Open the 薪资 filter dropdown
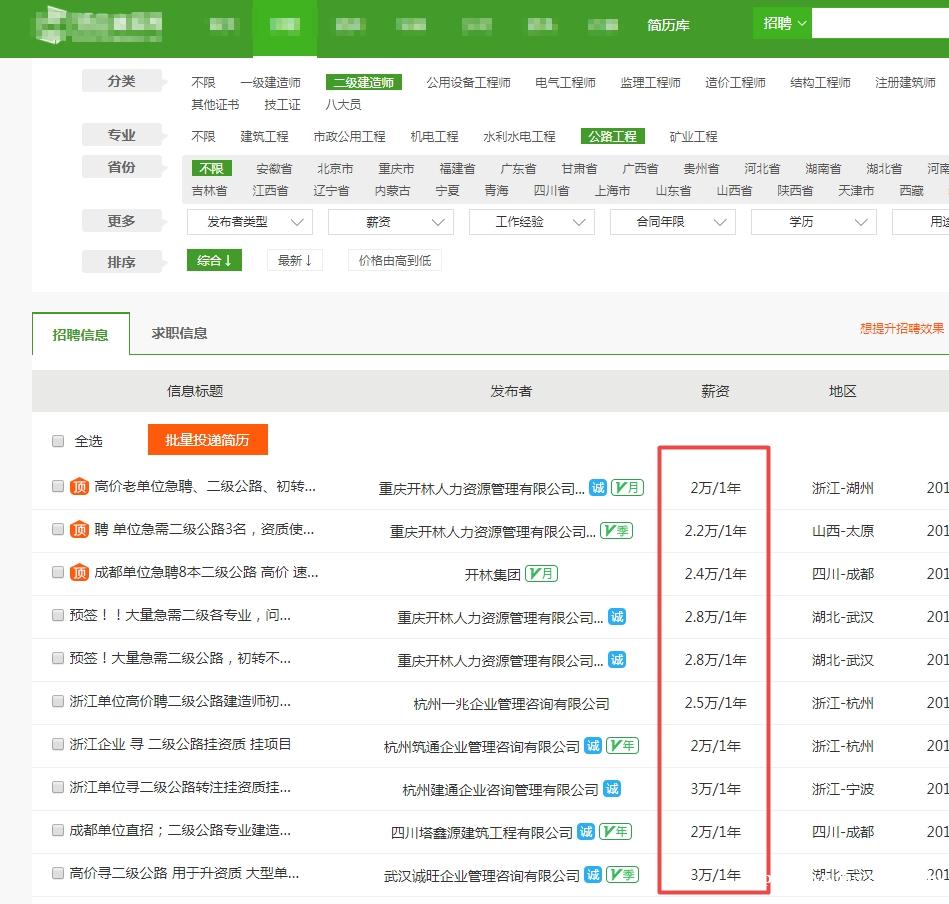Image resolution: width=949 pixels, height=904 pixels. click(391, 222)
